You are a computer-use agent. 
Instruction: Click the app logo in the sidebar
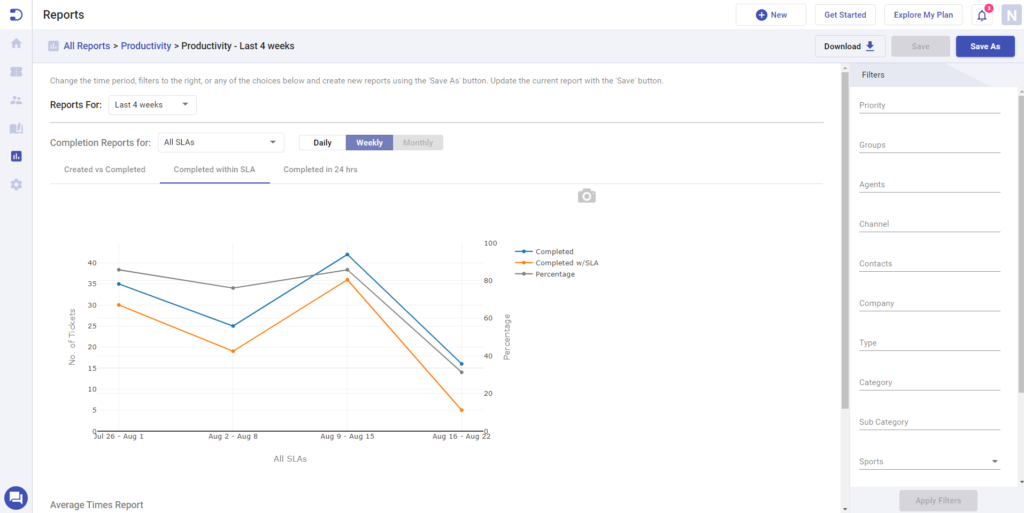click(16, 14)
